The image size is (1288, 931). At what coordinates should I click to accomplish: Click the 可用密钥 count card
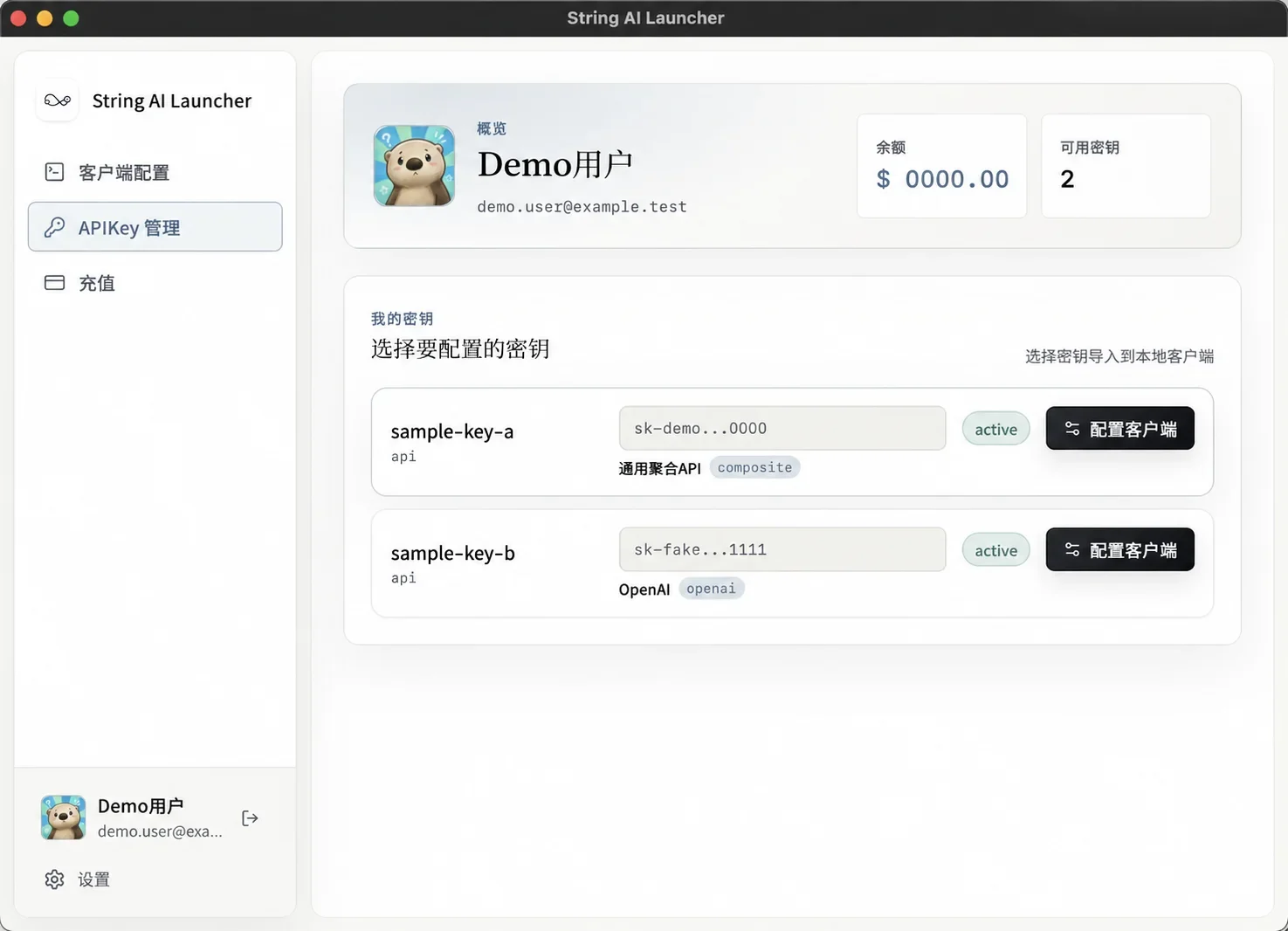(x=1126, y=166)
